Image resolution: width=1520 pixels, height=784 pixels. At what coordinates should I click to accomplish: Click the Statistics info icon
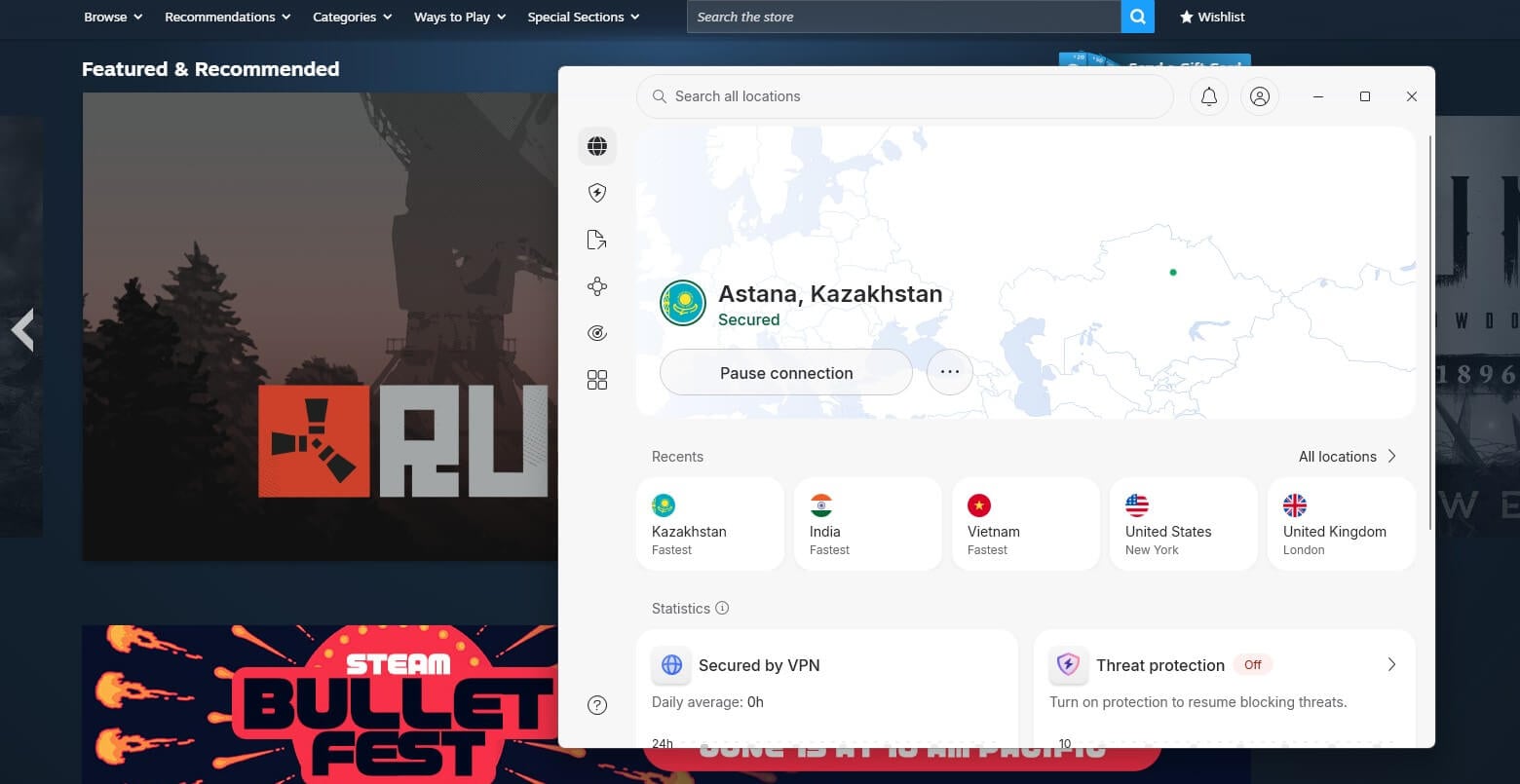tap(722, 608)
